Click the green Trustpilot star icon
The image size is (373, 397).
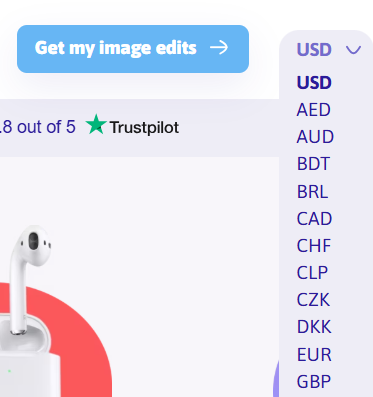tap(96, 124)
